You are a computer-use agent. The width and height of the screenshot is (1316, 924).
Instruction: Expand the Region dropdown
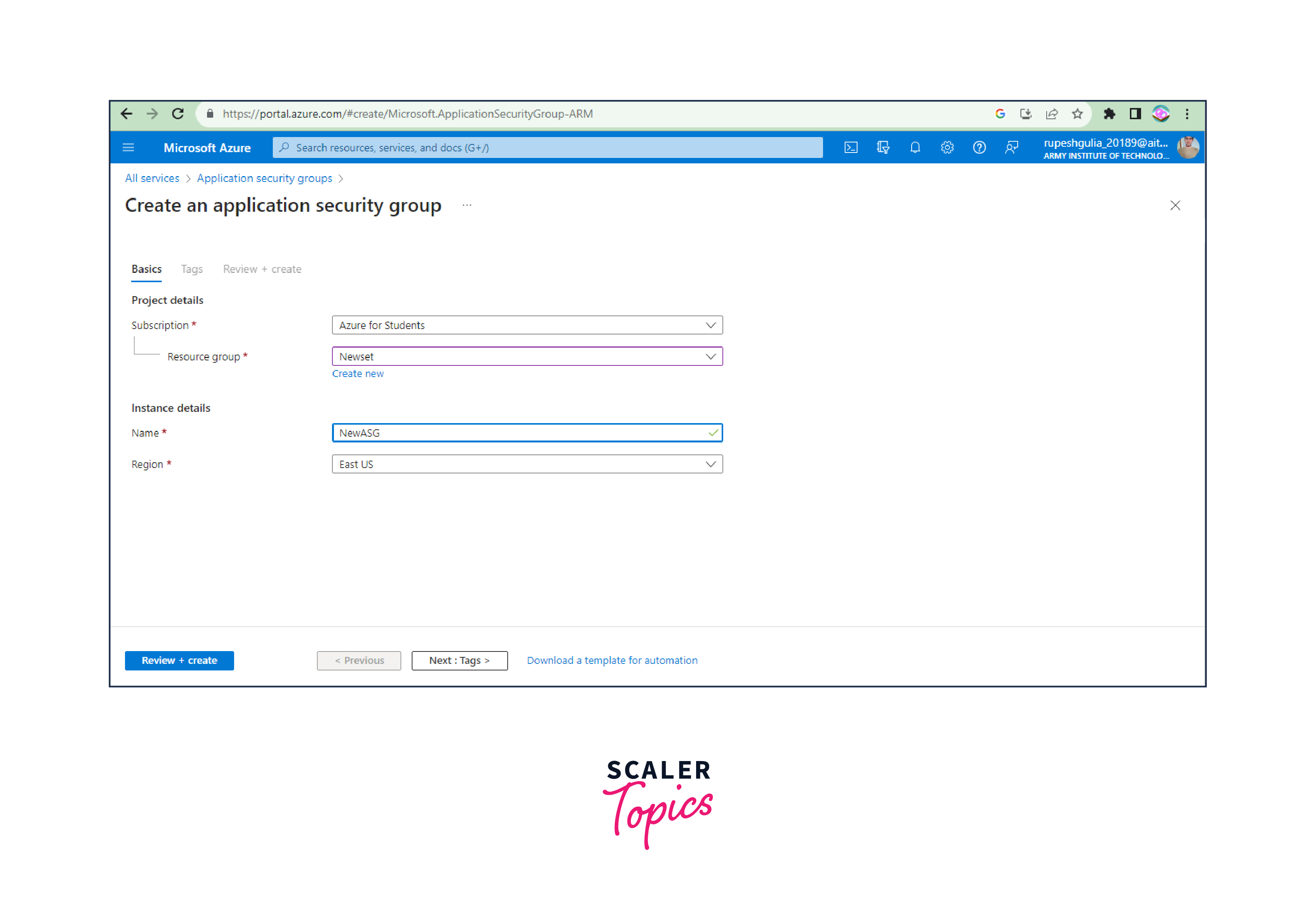click(x=527, y=464)
